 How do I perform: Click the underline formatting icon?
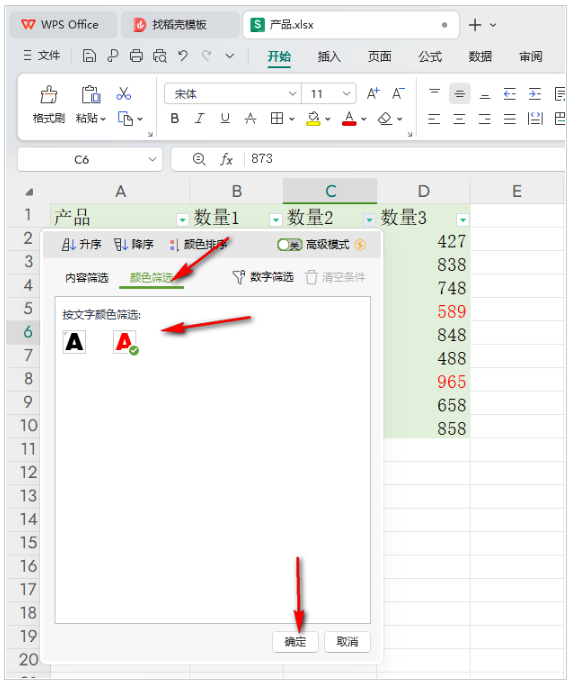point(225,118)
